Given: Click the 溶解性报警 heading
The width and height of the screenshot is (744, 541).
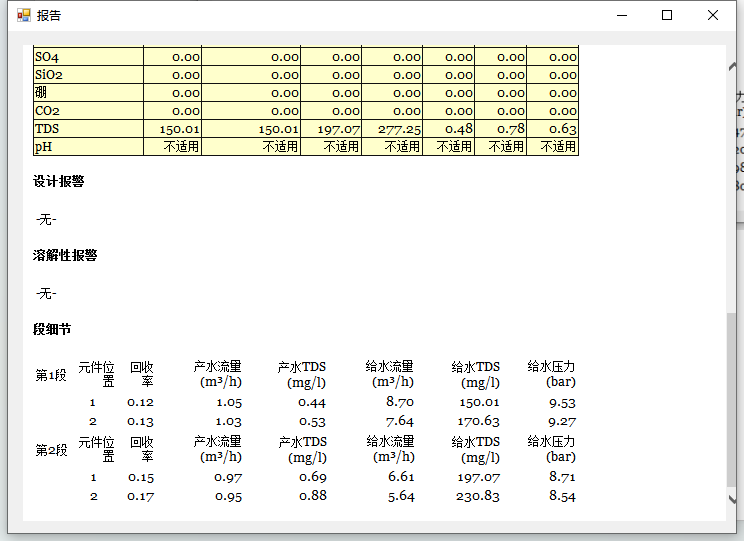Looking at the screenshot, I should [x=65, y=256].
